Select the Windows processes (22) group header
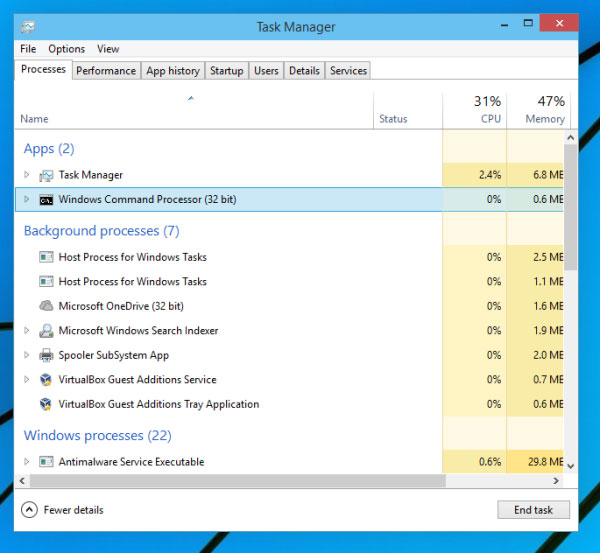The image size is (600, 553). point(98,436)
